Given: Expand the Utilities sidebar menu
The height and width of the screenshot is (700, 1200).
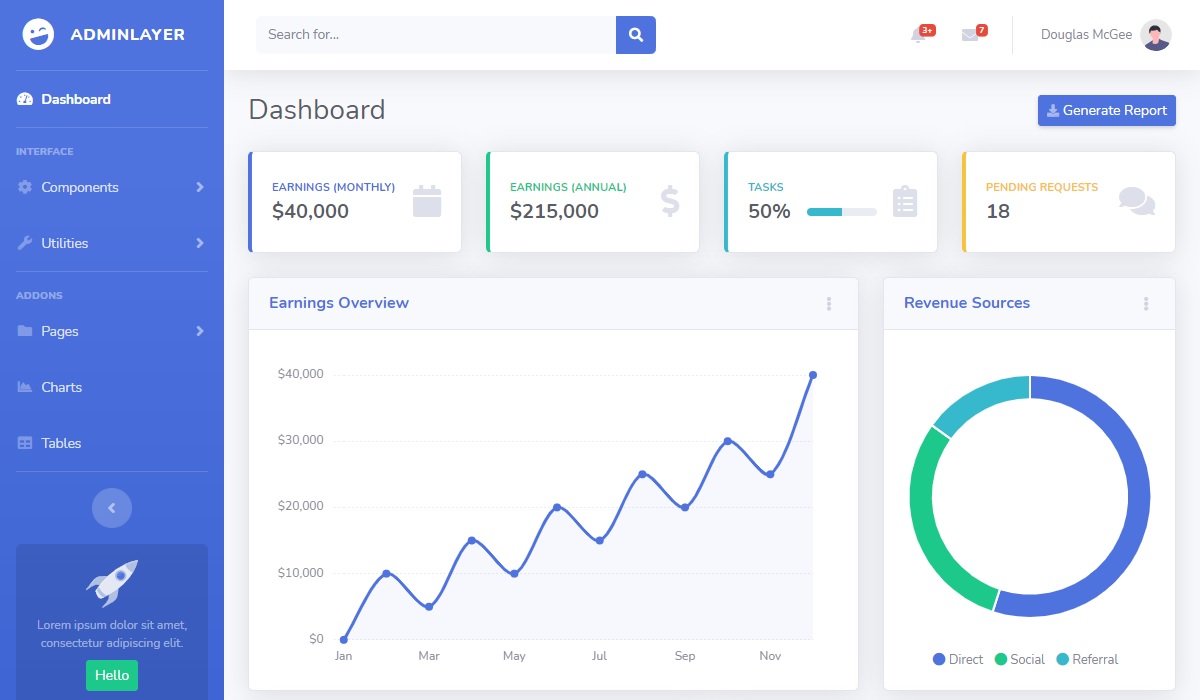Looking at the screenshot, I should 111,243.
